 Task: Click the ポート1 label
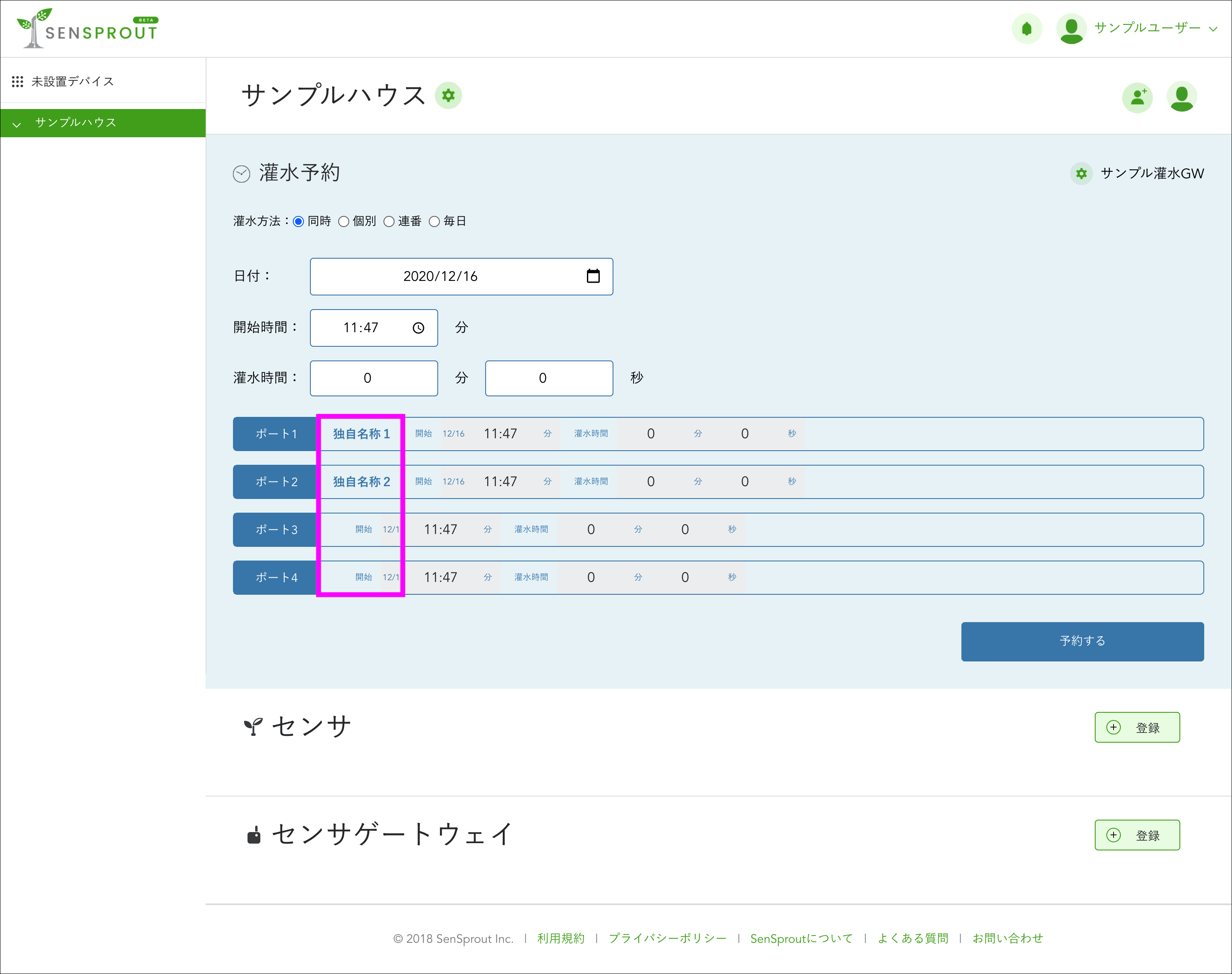click(x=277, y=434)
